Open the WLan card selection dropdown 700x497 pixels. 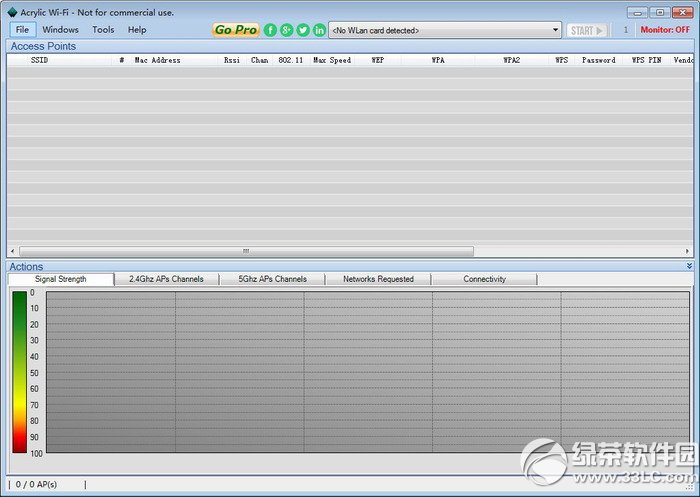[445, 30]
